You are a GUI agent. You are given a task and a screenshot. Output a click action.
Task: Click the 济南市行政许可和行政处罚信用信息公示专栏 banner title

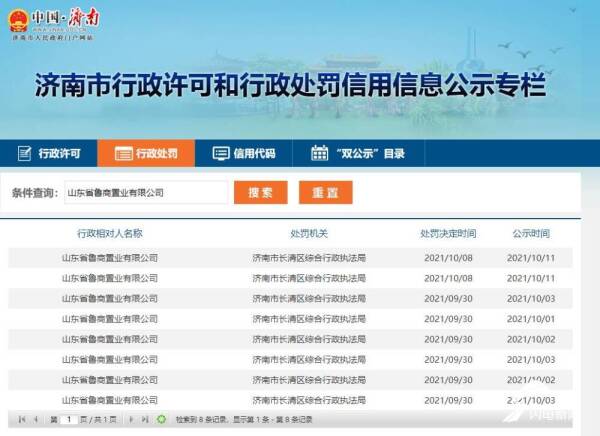[290, 85]
